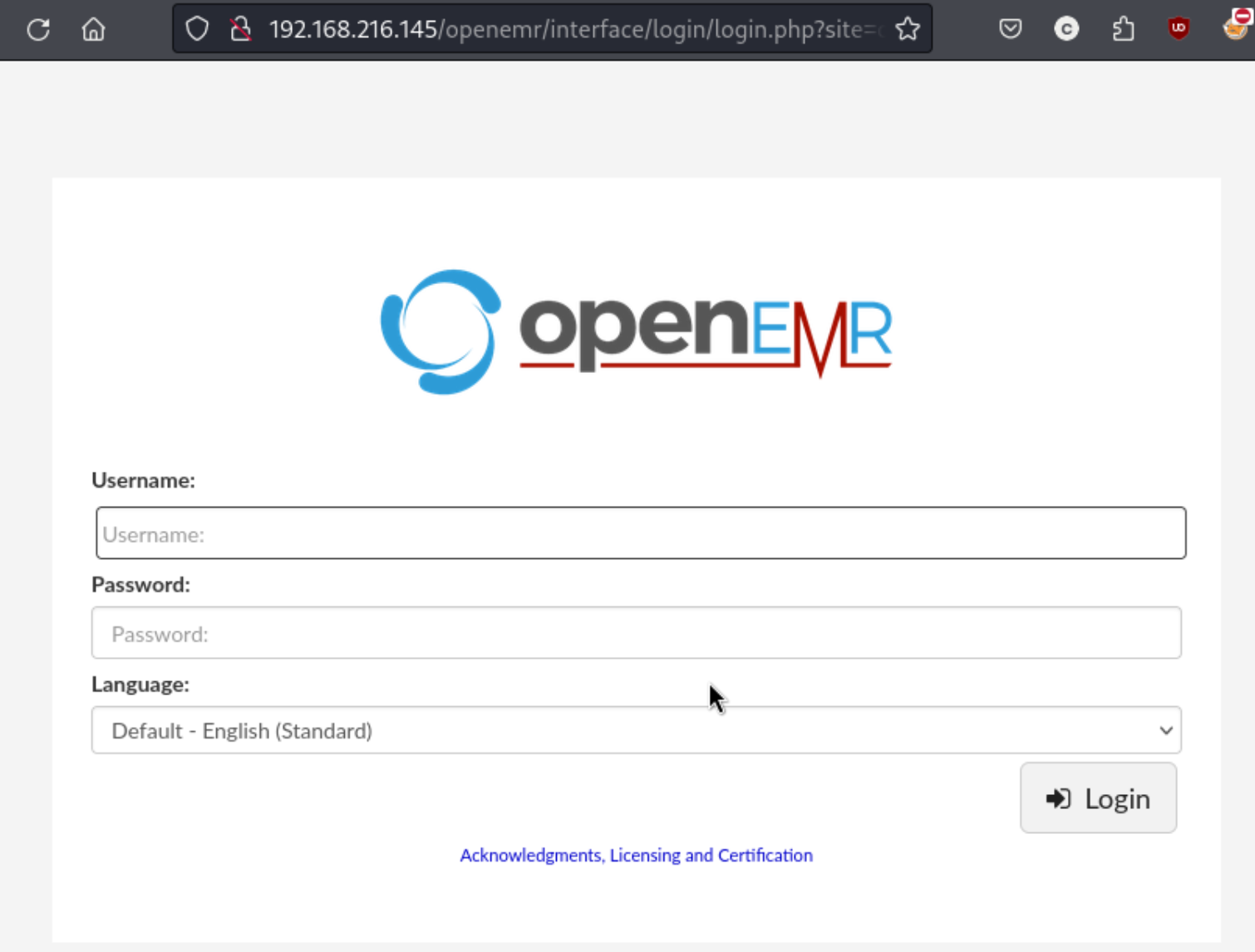The image size is (1255, 952).
Task: Reload the page with the refresh icon
Action: [38, 30]
